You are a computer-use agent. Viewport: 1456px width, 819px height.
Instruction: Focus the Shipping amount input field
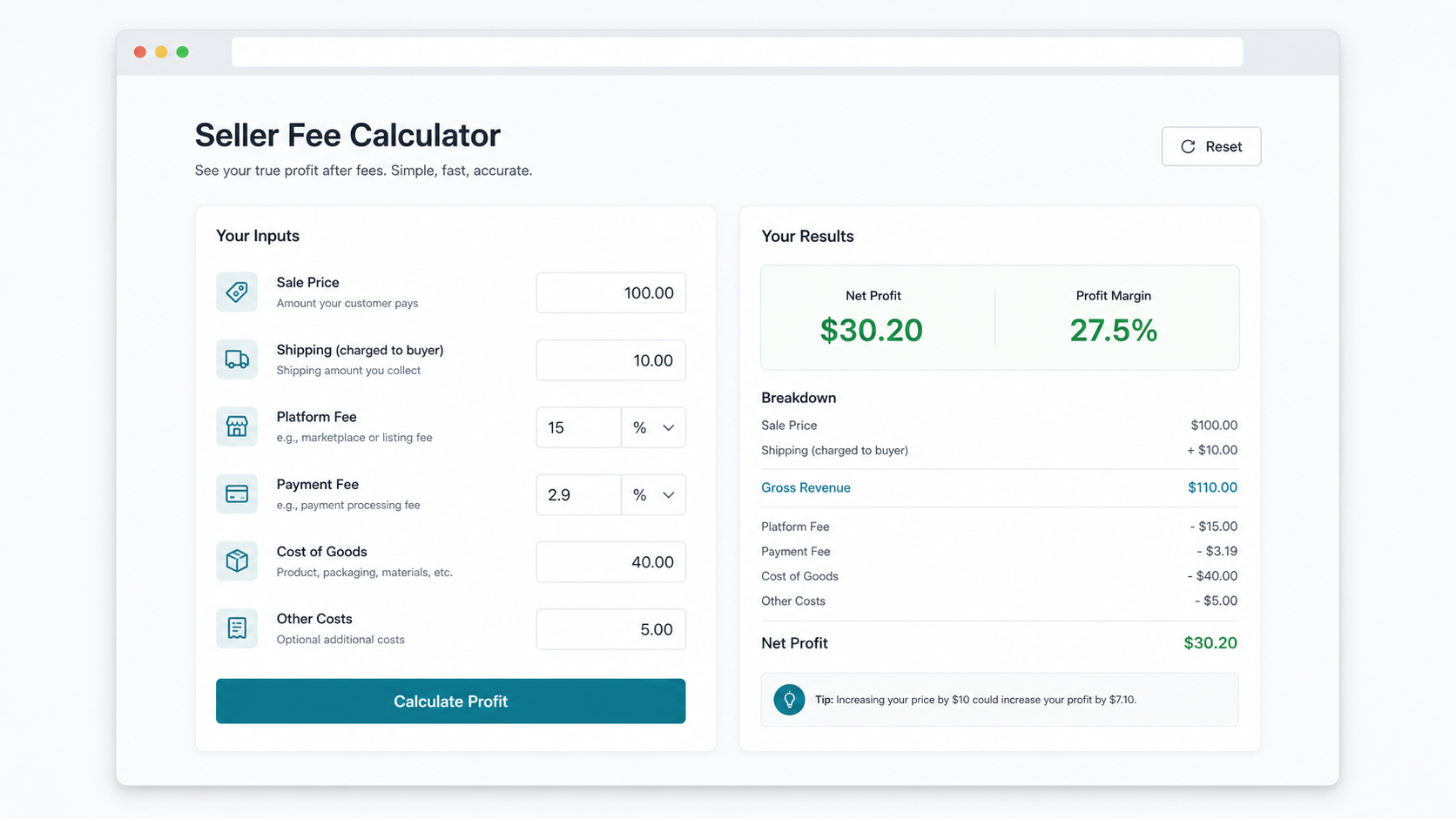pyautogui.click(x=610, y=360)
